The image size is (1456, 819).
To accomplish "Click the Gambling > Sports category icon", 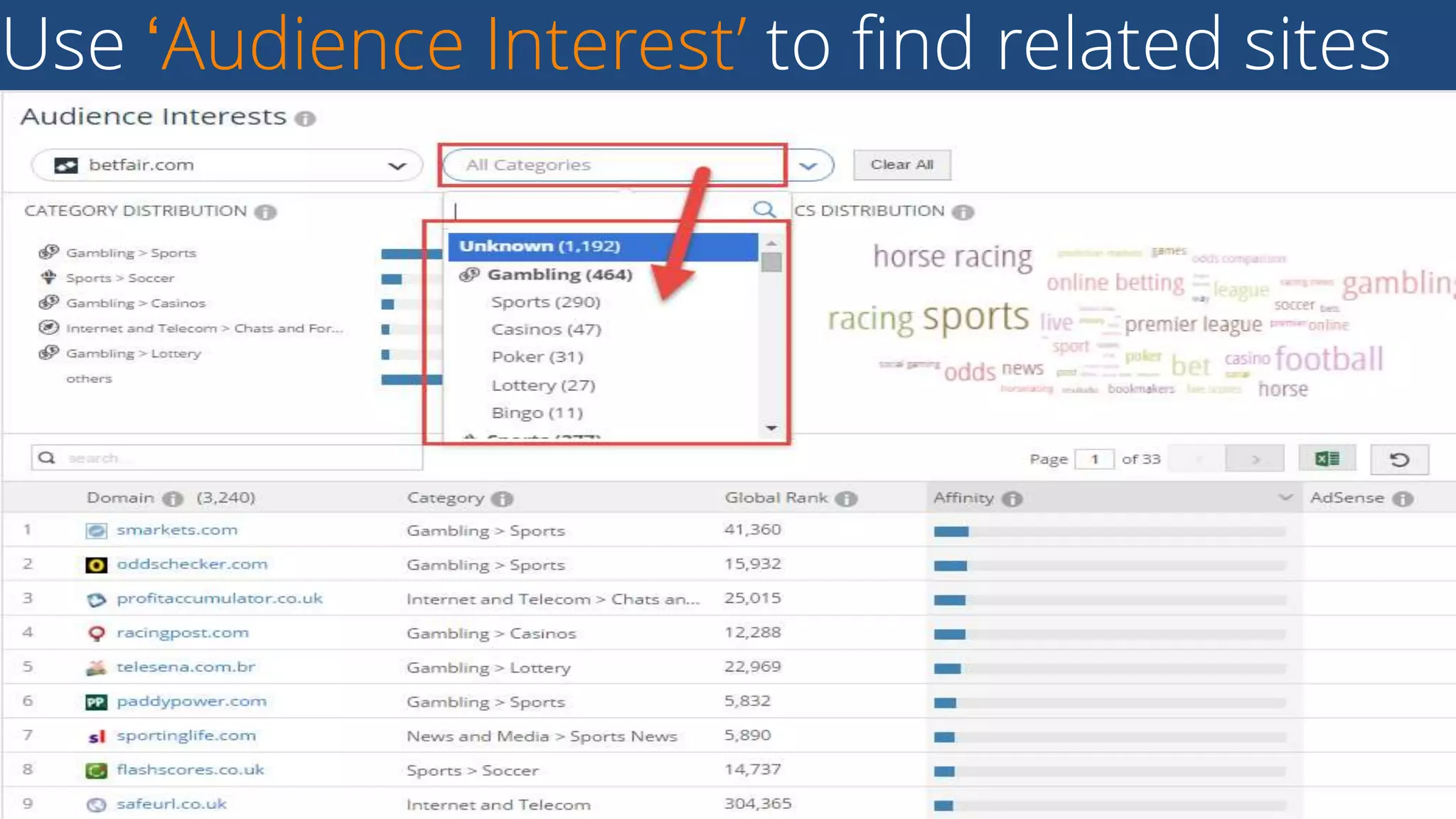I will [x=48, y=252].
